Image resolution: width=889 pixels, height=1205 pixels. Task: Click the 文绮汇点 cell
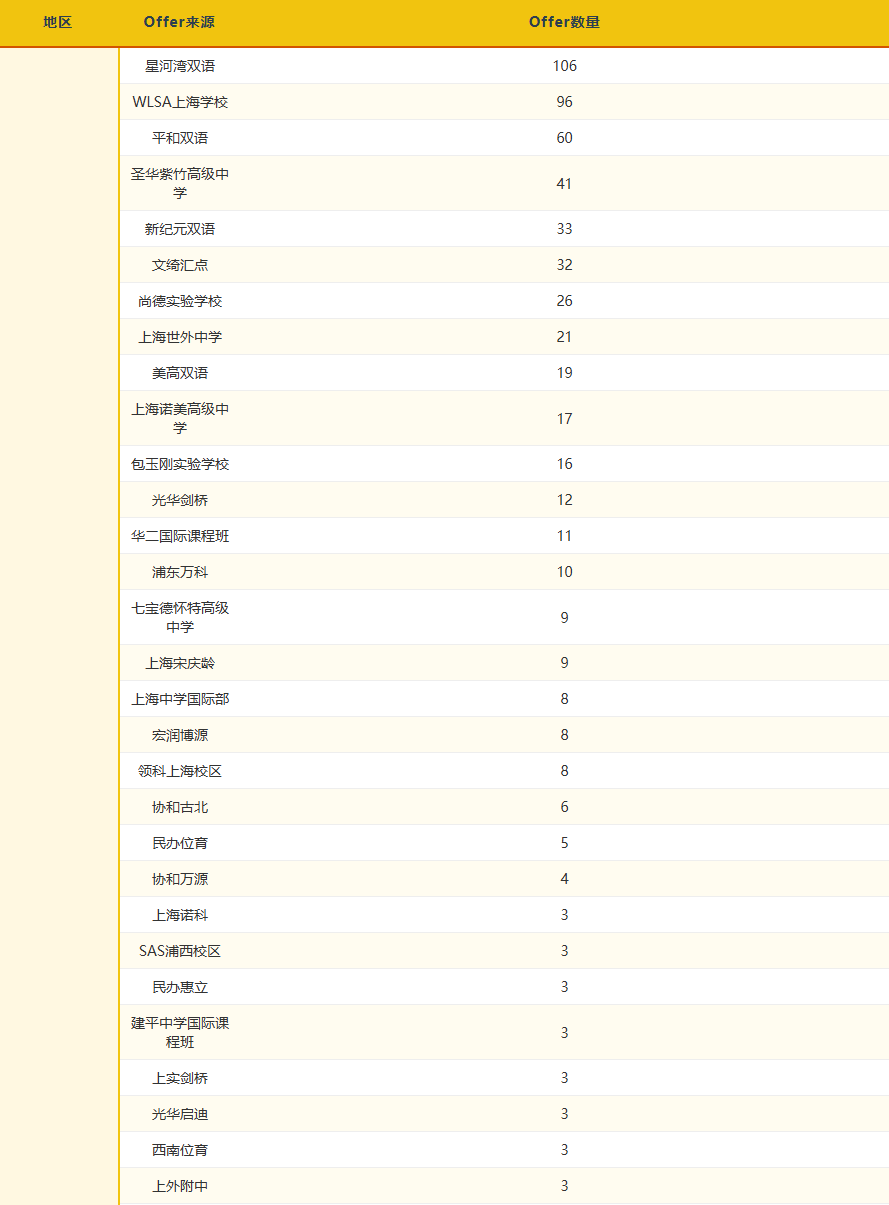coord(180,265)
